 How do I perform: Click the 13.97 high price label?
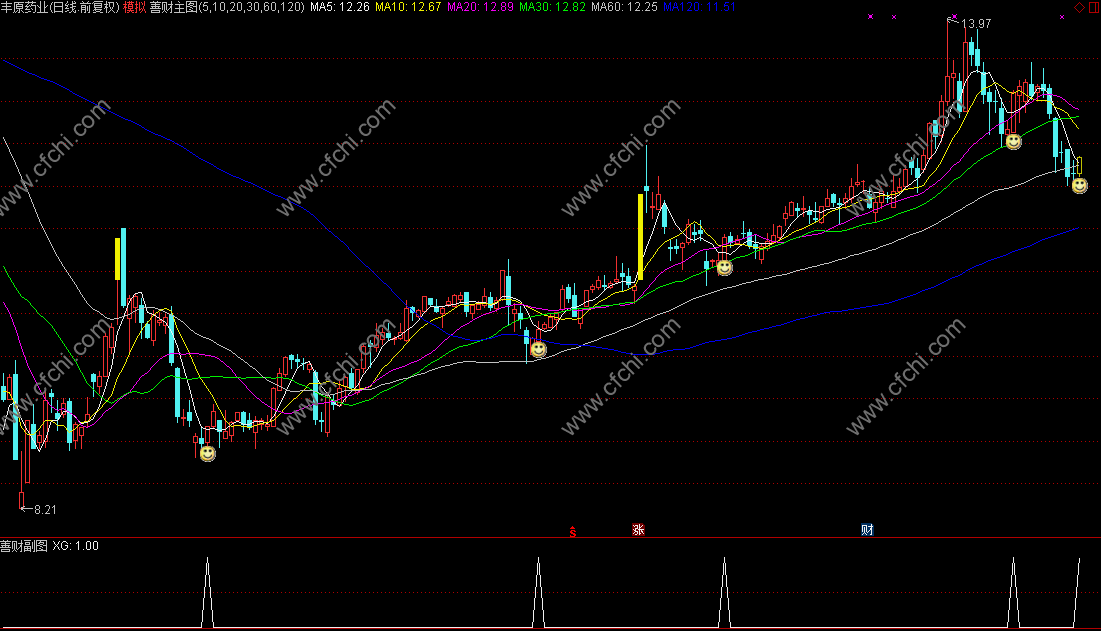click(x=976, y=24)
